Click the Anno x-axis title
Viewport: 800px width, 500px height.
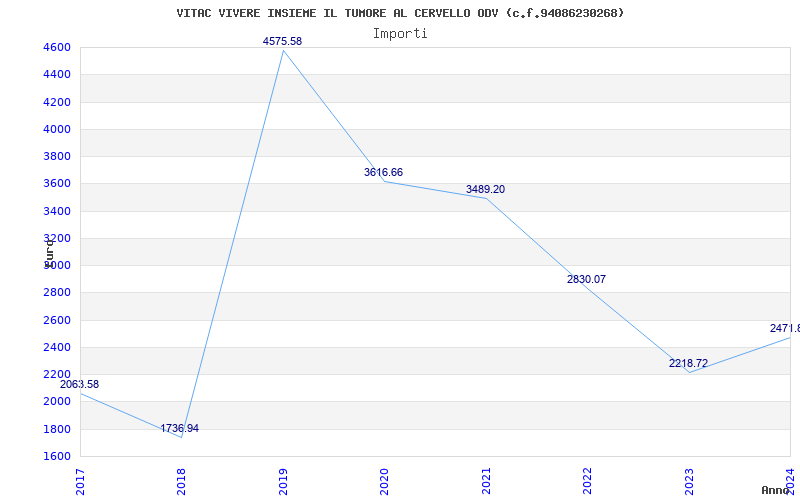click(776, 490)
